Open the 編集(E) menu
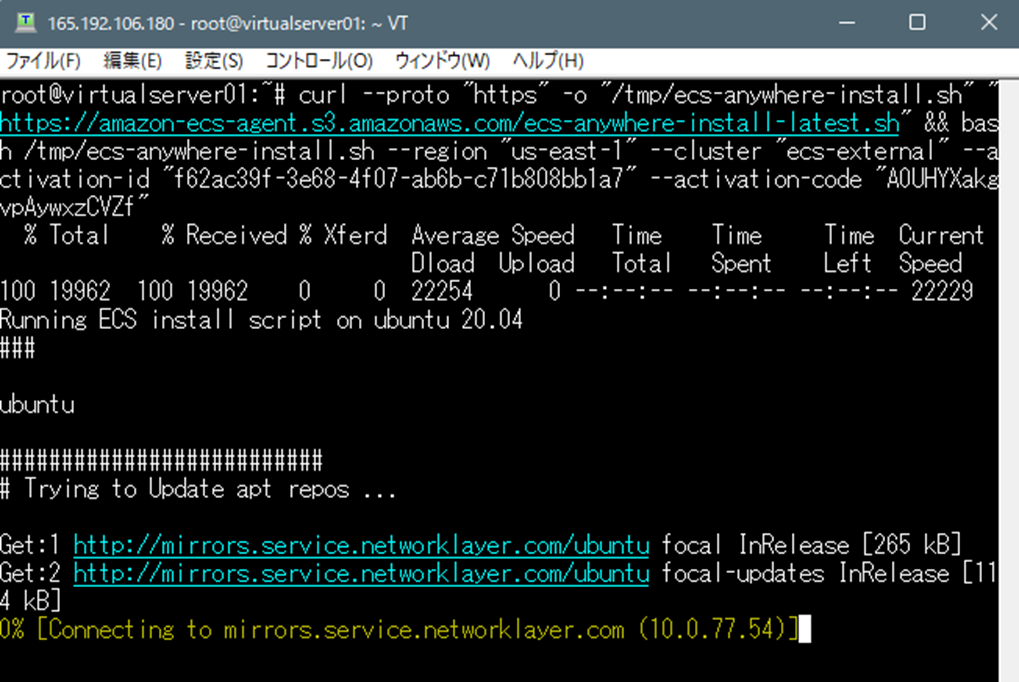This screenshot has width=1019, height=682. click(133, 61)
